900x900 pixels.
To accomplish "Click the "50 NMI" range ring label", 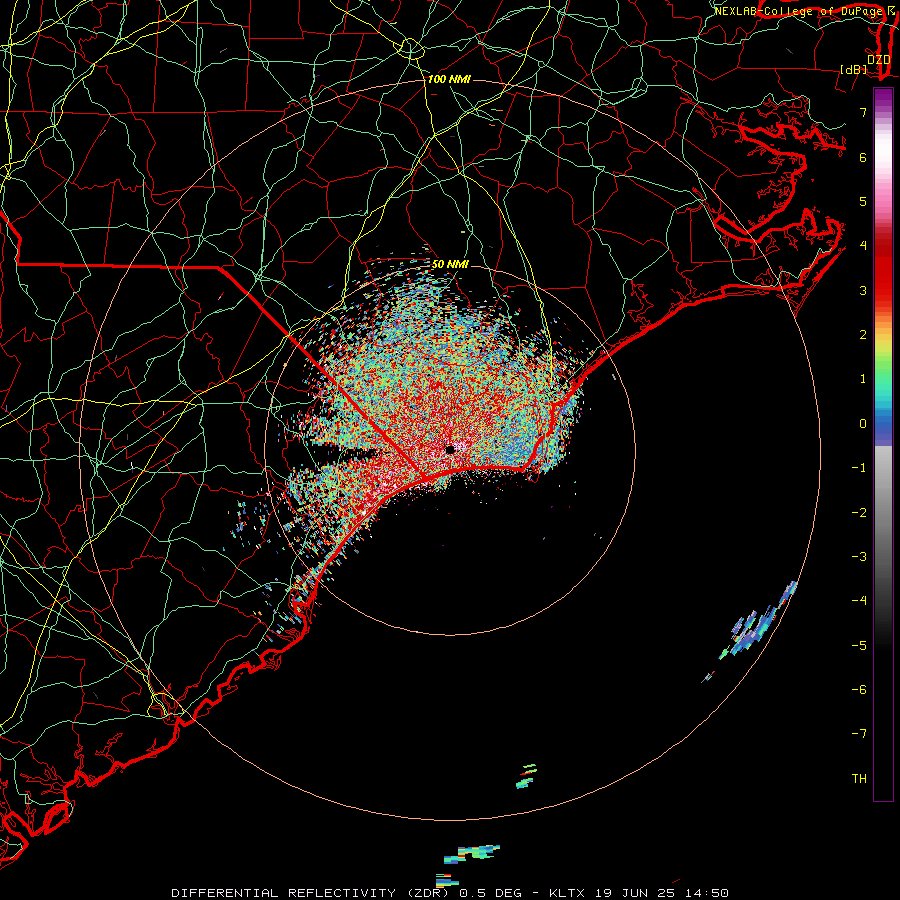I will (x=450, y=265).
